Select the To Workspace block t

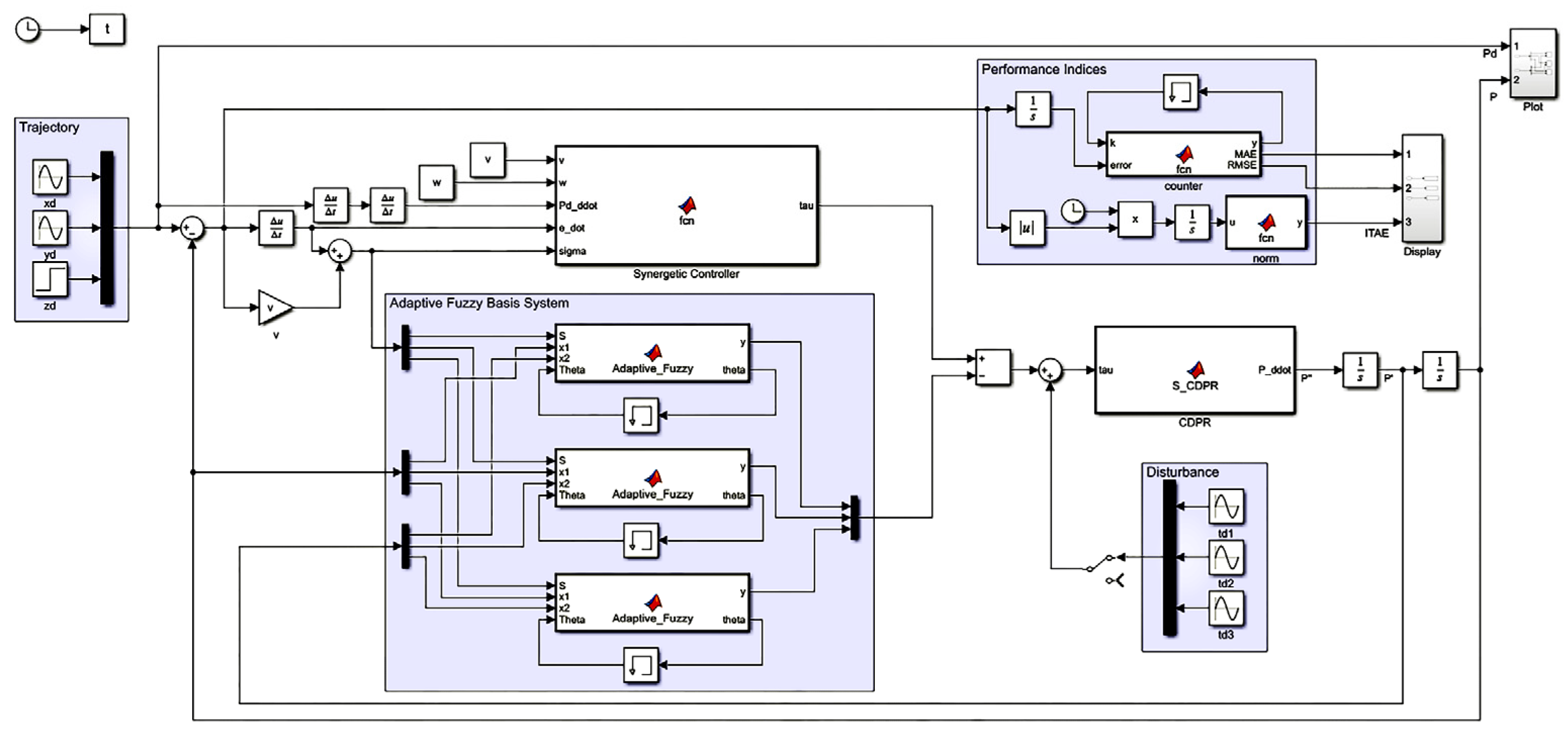107,29
